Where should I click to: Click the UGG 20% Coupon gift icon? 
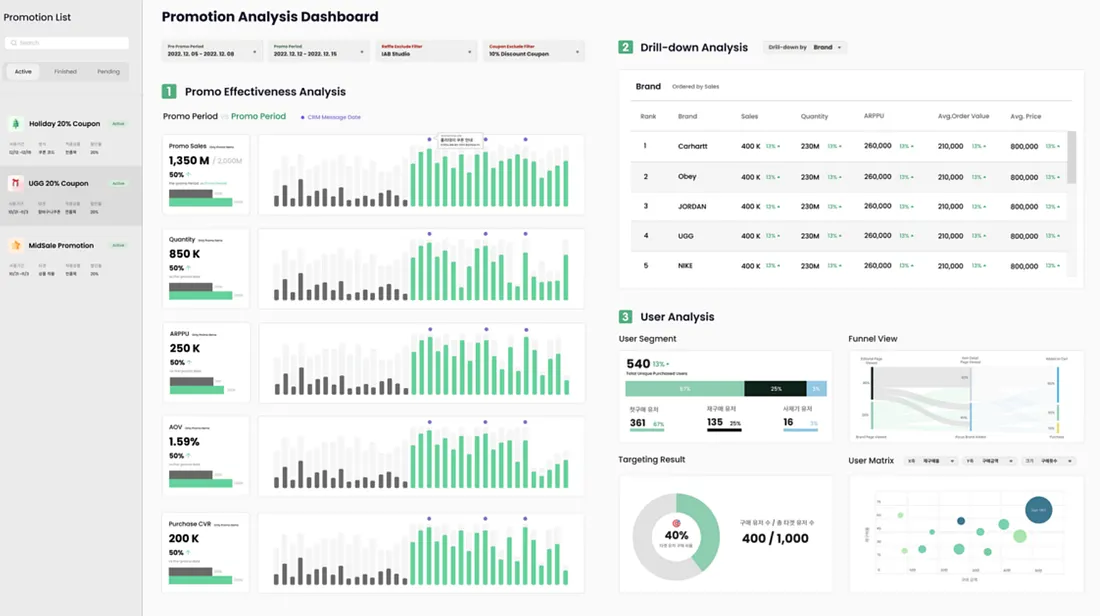[x=16, y=184]
